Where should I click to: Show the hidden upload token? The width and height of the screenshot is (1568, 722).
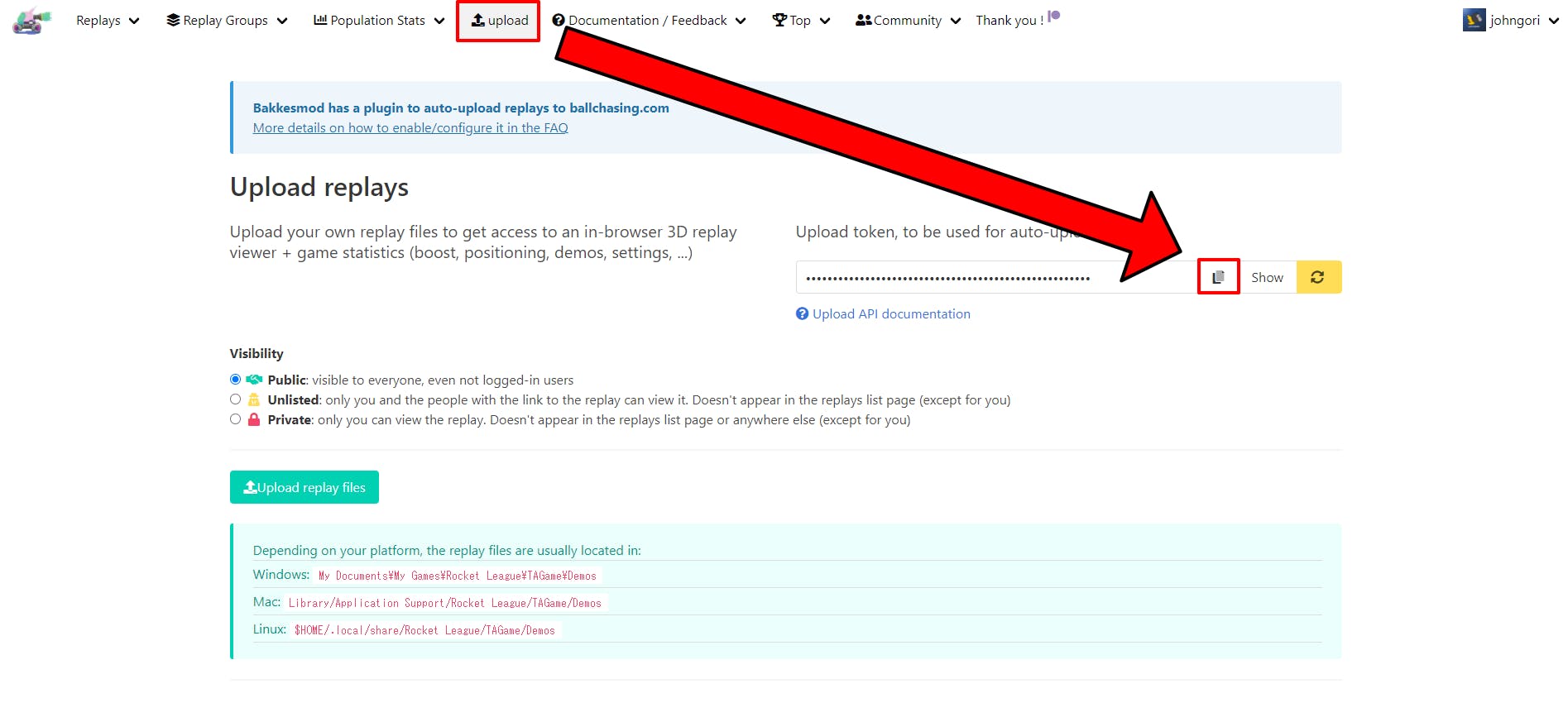pyautogui.click(x=1267, y=277)
